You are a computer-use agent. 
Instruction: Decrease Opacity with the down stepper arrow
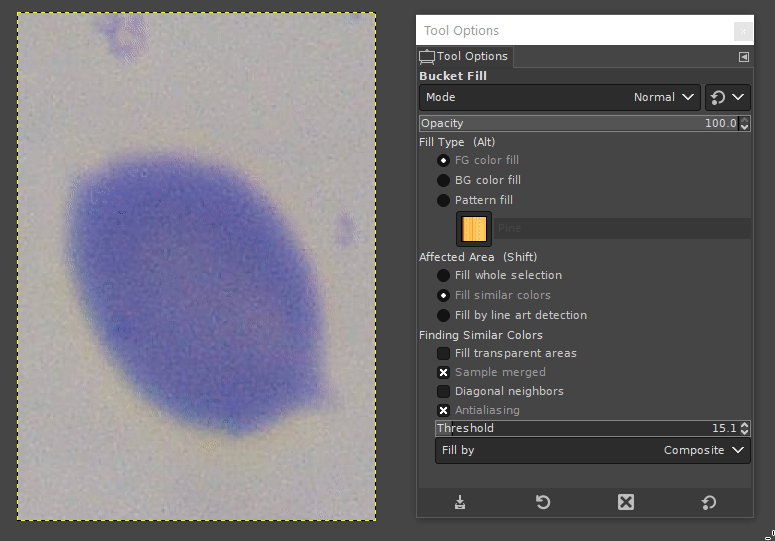tap(744, 127)
